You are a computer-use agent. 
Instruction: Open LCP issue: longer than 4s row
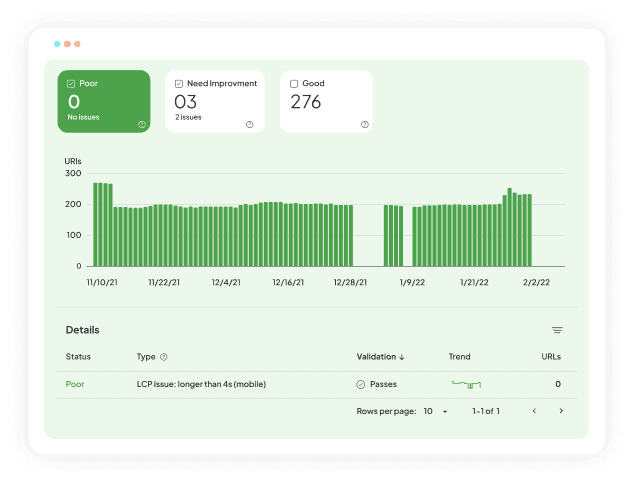pos(201,384)
